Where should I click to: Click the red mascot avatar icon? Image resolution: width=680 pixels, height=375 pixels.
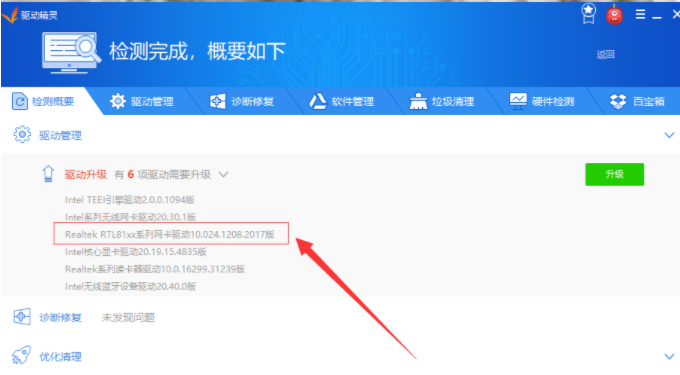pos(614,15)
